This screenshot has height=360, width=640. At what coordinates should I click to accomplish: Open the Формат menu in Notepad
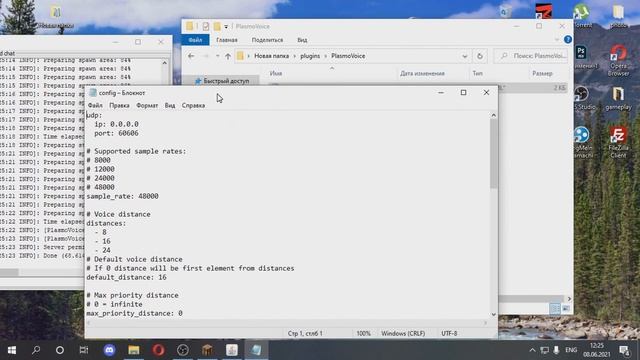pyautogui.click(x=147, y=105)
